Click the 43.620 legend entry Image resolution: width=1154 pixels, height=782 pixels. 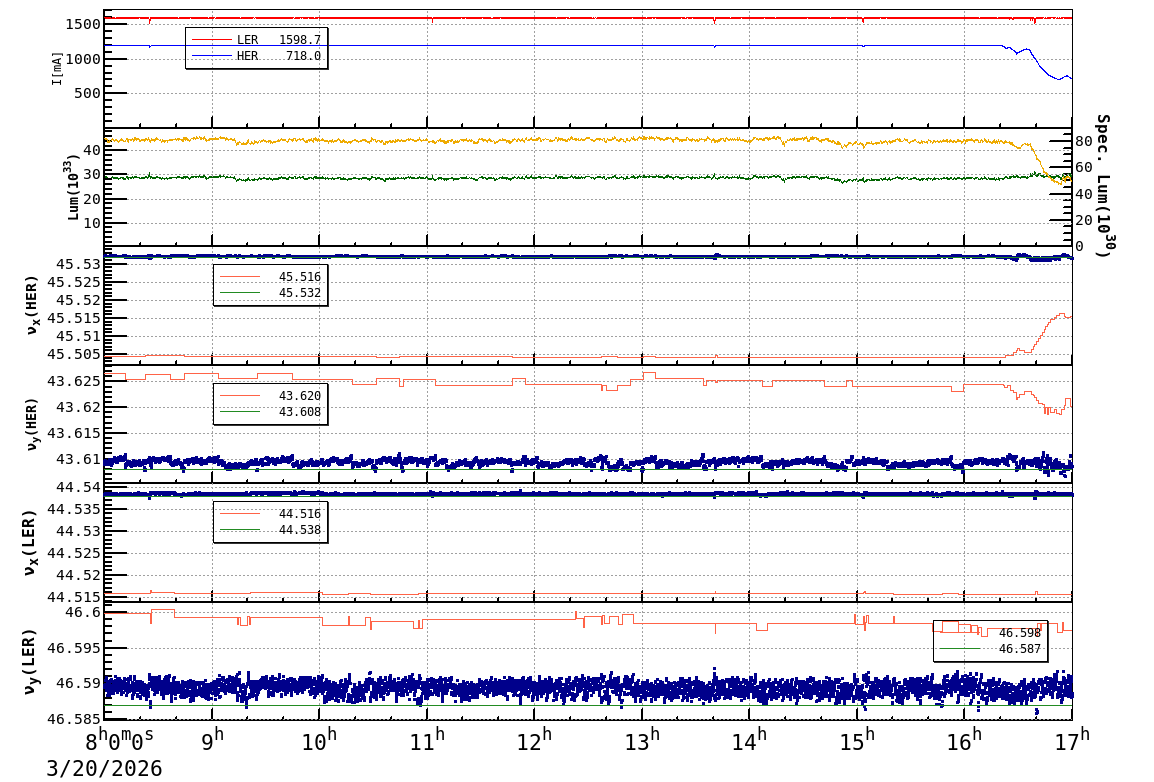click(x=270, y=396)
